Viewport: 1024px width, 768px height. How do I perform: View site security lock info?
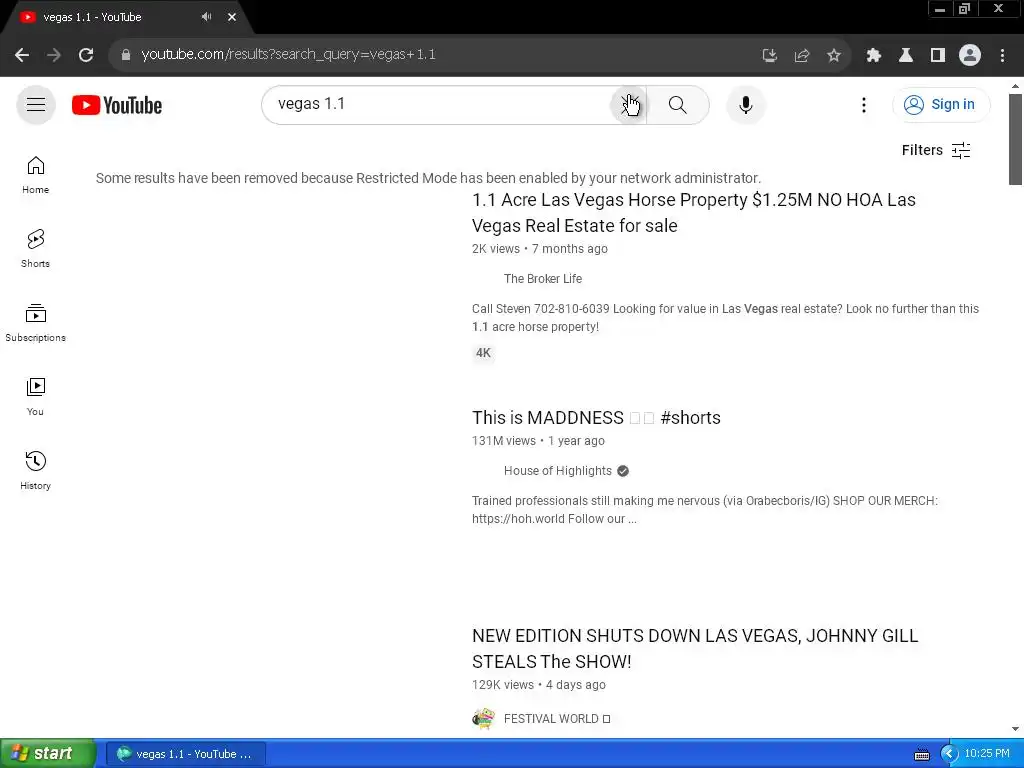coord(125,55)
